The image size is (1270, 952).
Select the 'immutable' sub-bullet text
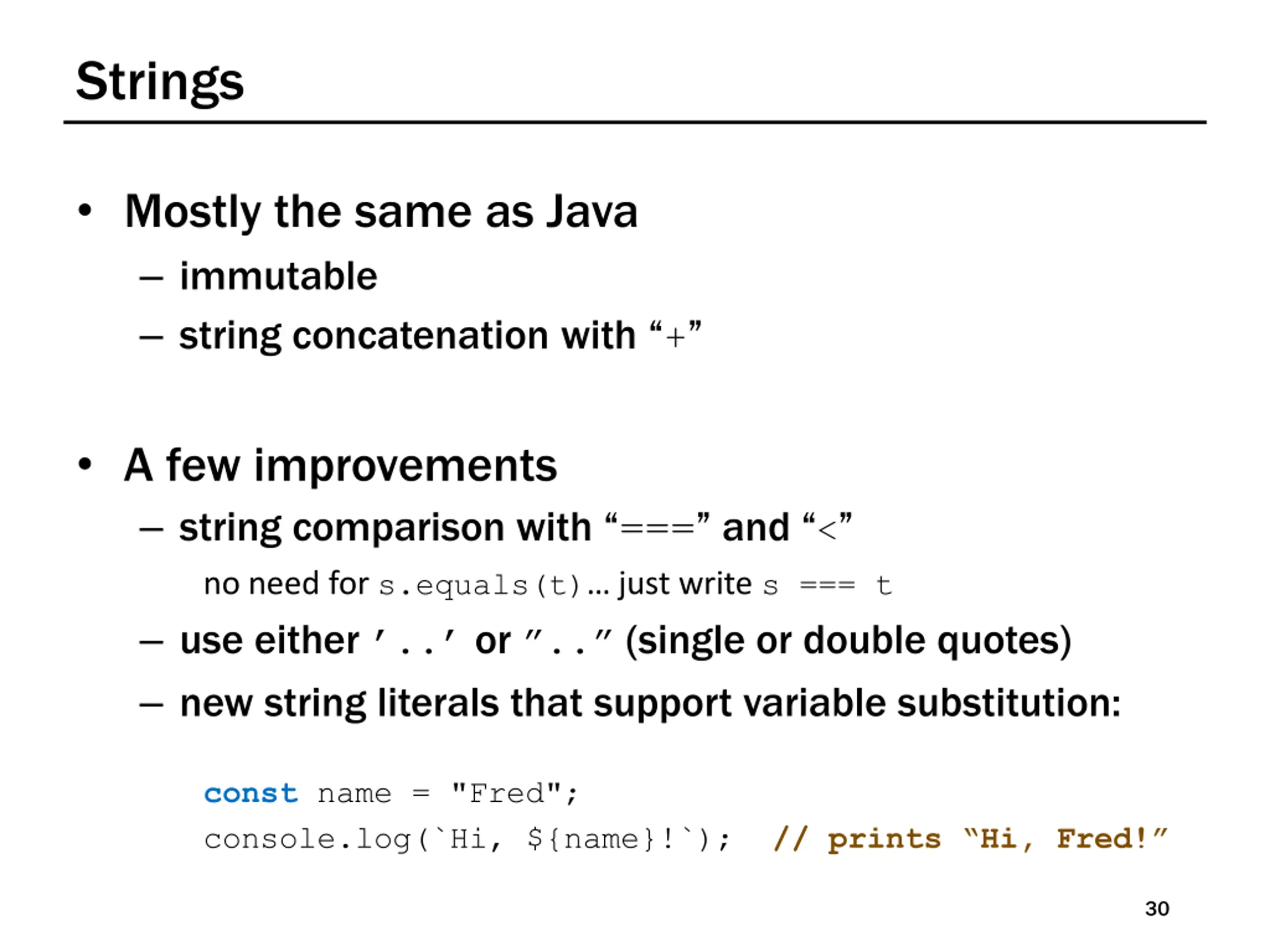pos(278,277)
